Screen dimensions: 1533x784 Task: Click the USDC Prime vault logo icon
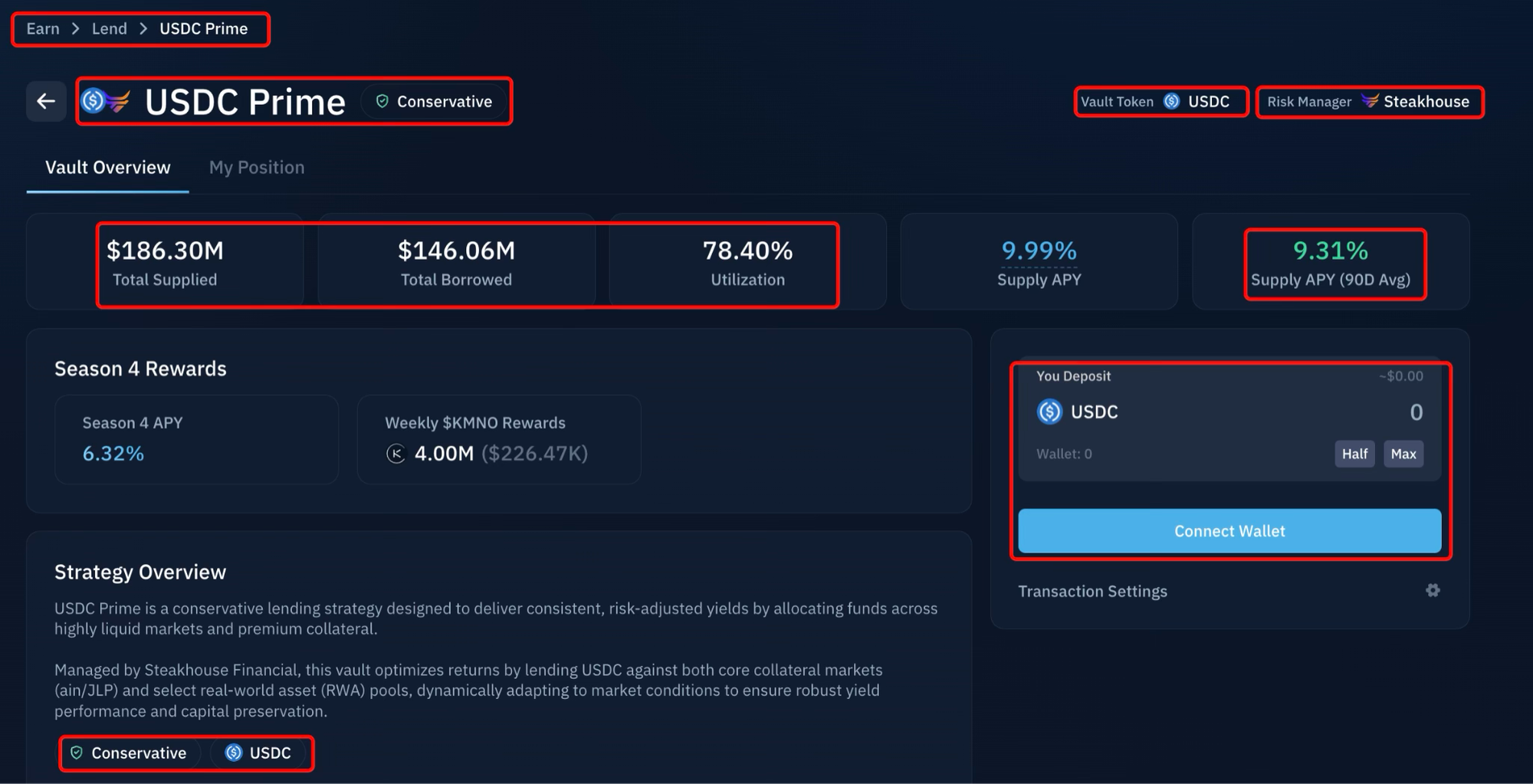point(106,101)
